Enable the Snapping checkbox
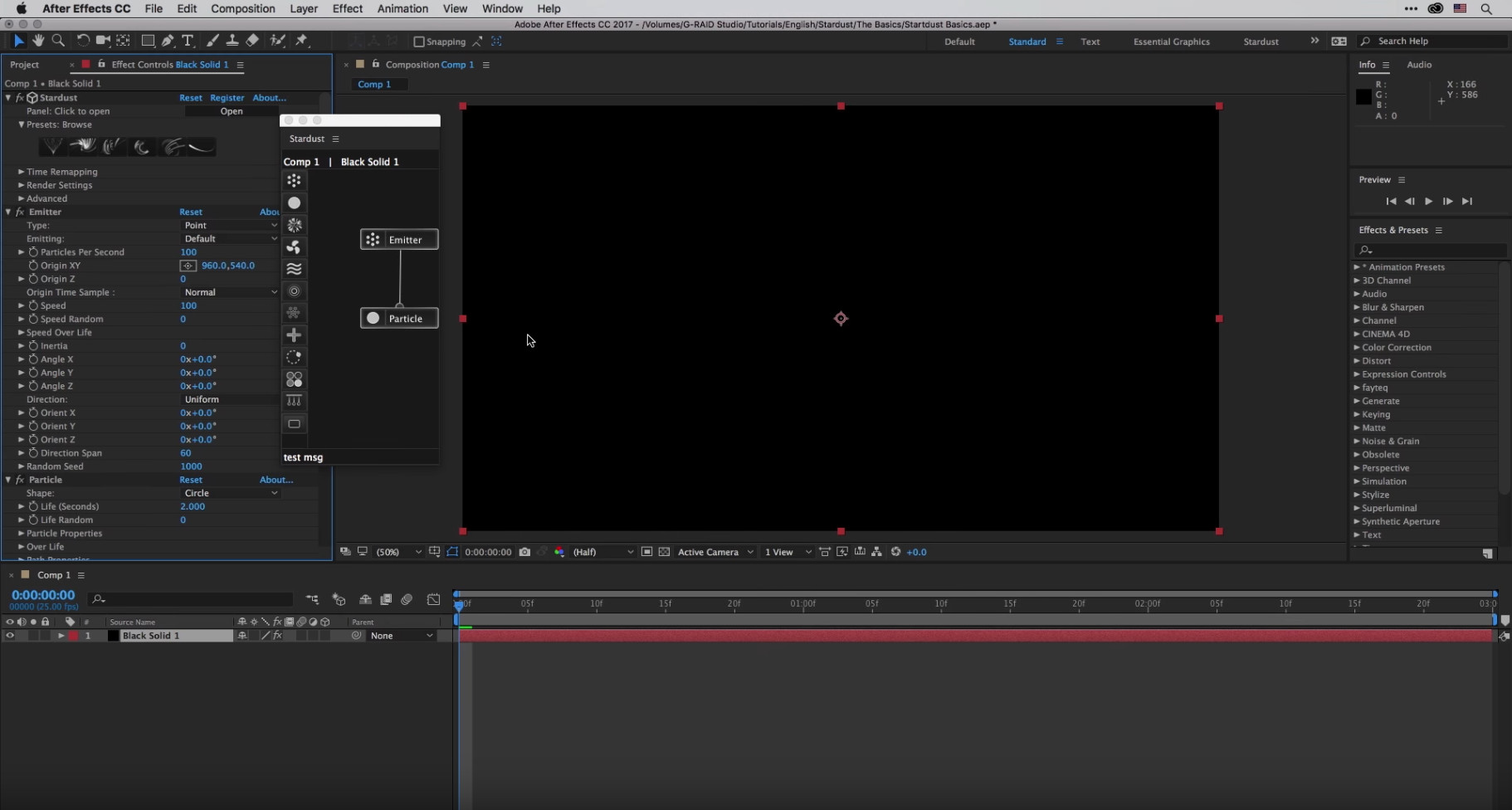Screen dimensions: 1512x810 (418, 41)
